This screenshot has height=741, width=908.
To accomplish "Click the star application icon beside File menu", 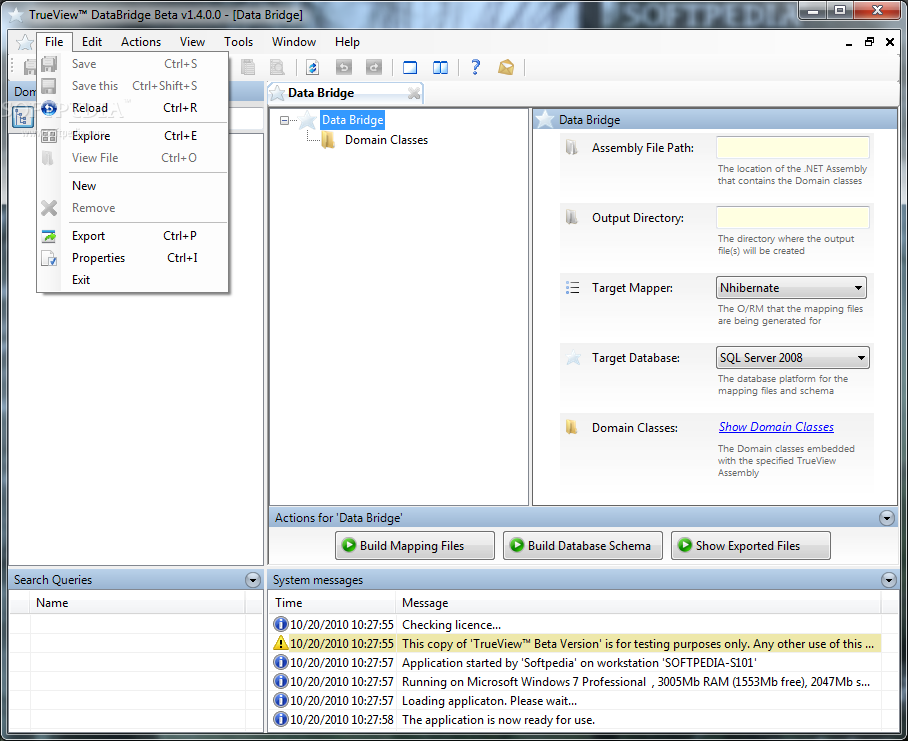I will pos(24,42).
